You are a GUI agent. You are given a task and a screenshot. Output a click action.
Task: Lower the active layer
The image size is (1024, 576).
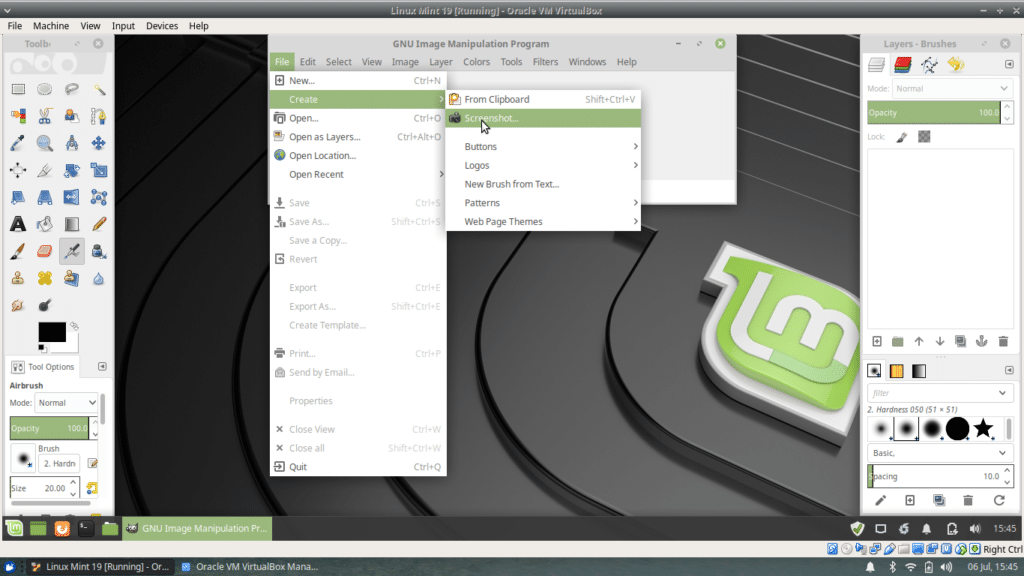coord(940,340)
